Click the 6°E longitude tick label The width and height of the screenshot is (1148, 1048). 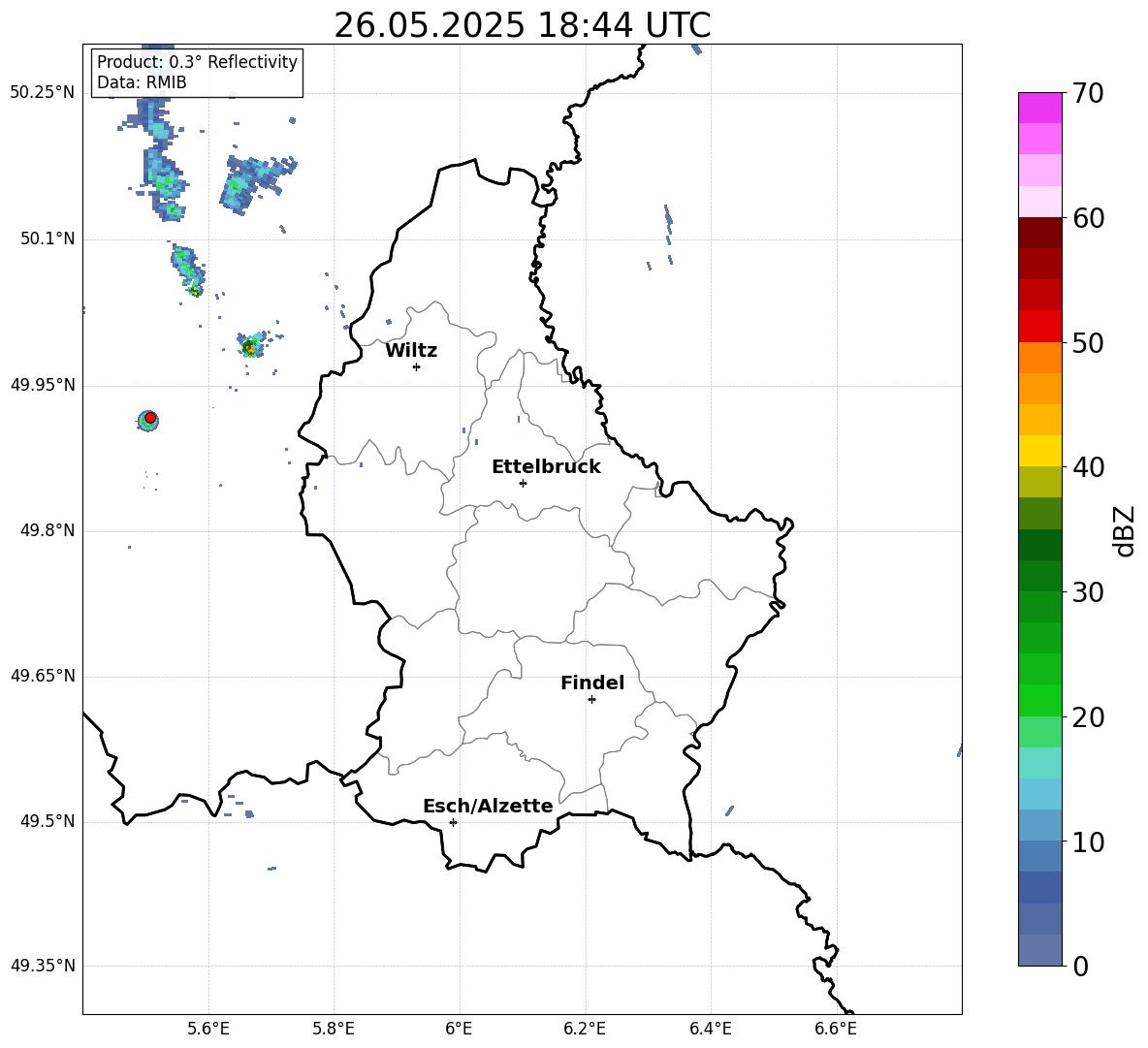[459, 1029]
